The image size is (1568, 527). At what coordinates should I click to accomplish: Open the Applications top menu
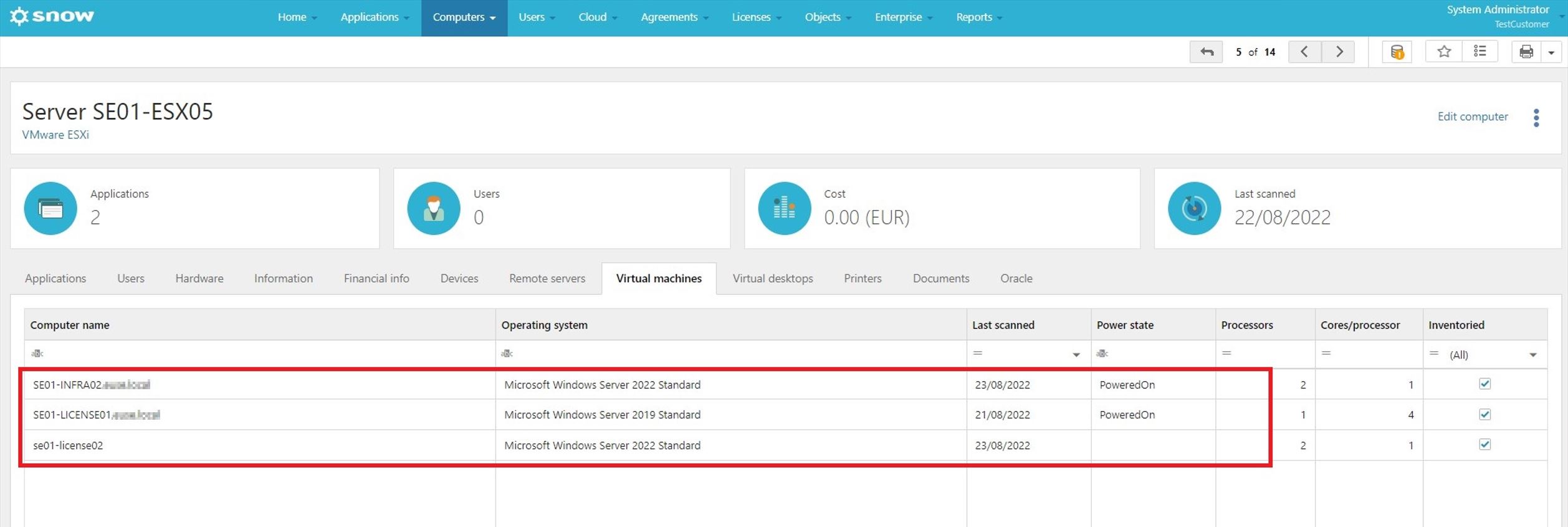[x=375, y=17]
